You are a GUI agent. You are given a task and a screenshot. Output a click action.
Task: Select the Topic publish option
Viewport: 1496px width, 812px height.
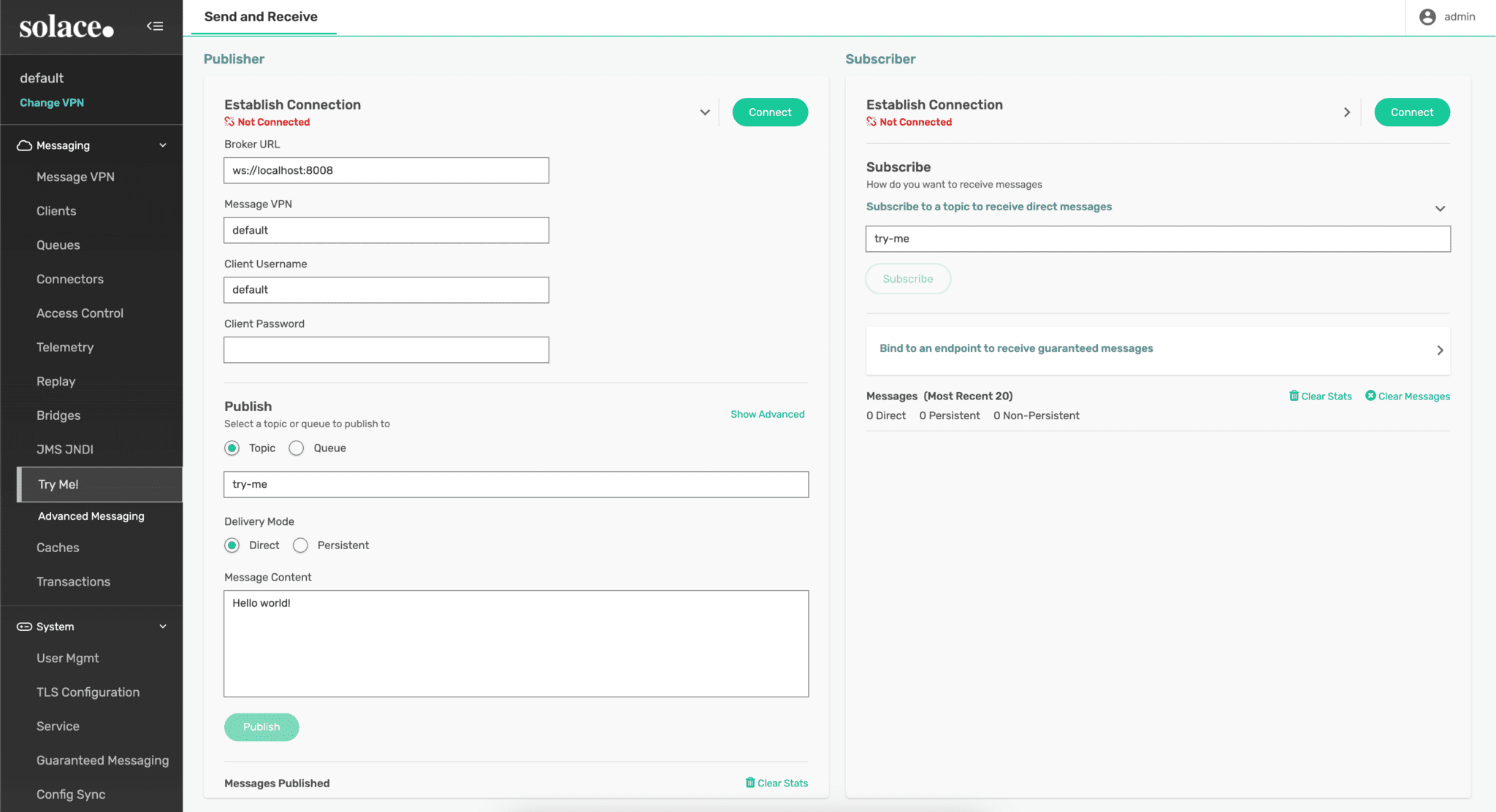(x=232, y=448)
